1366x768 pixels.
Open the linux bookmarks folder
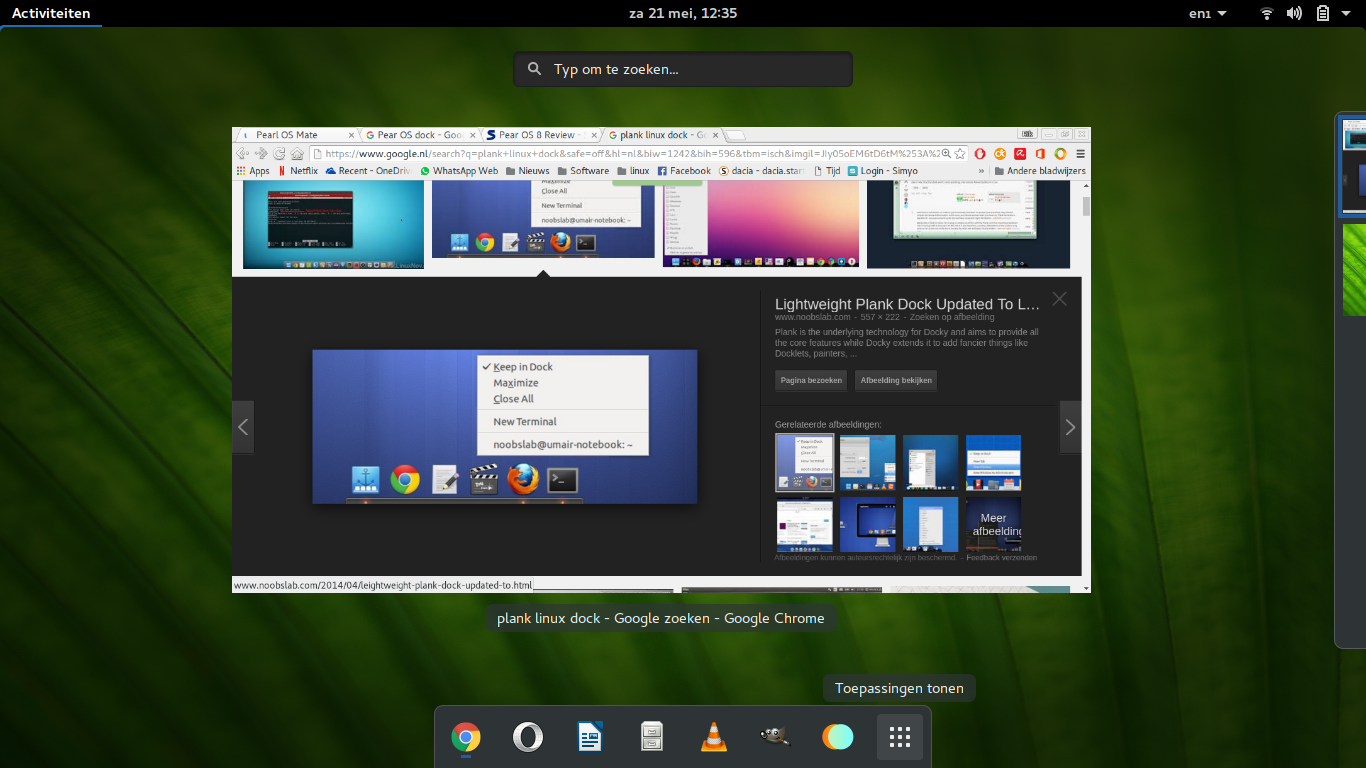tap(633, 171)
